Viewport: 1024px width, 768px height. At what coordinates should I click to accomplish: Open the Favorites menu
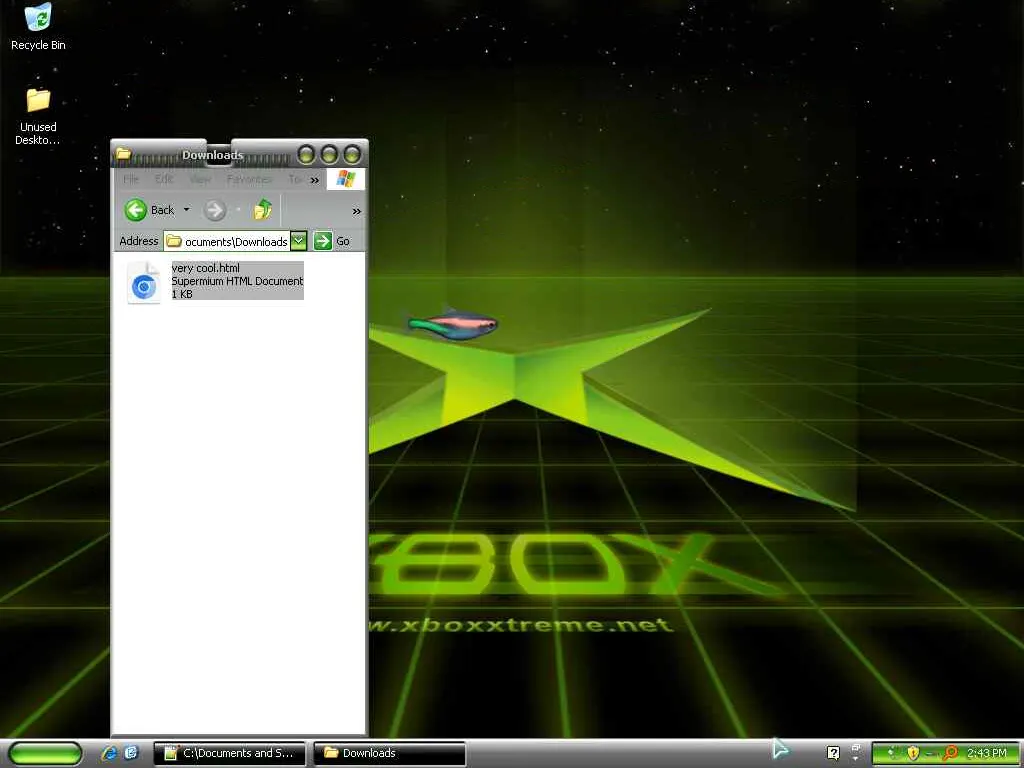tap(249, 179)
